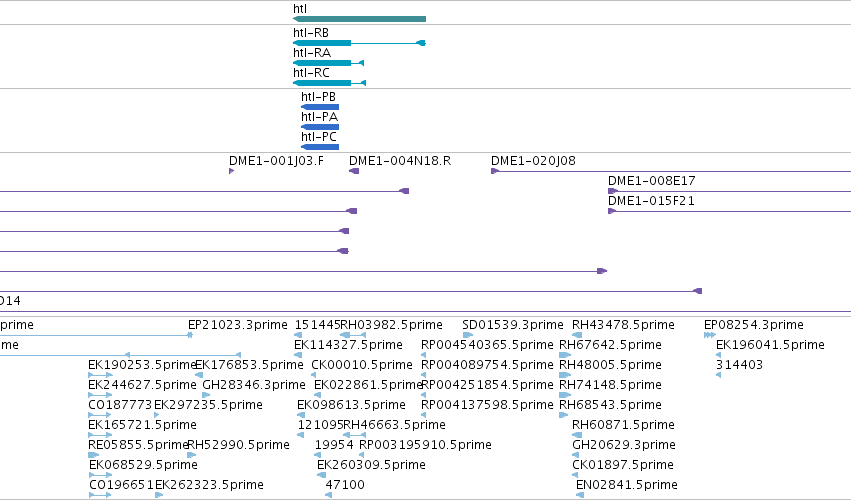Open the htl-PC protein feature label

pyautogui.click(x=319, y=137)
